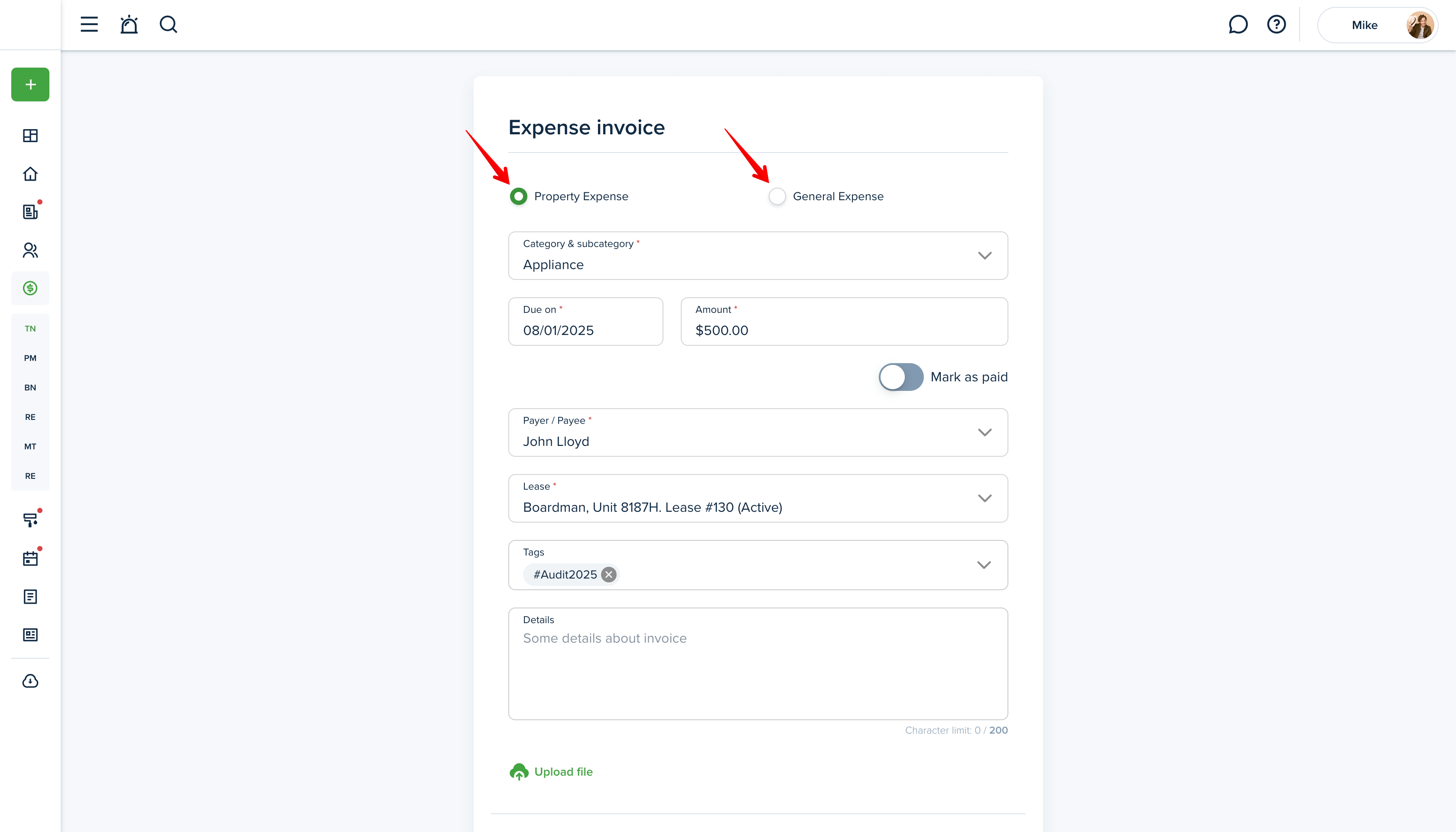Remove the #Audit2025 tag

608,575
